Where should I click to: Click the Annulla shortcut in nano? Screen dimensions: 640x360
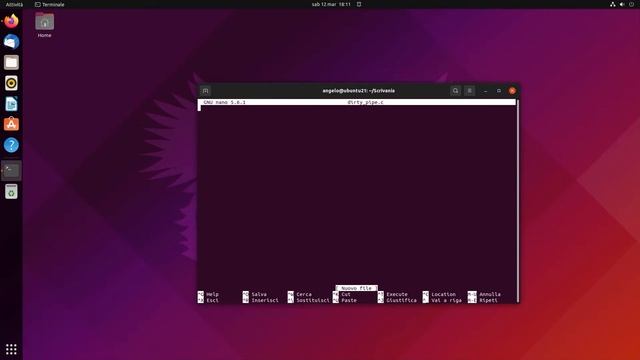[x=484, y=294]
